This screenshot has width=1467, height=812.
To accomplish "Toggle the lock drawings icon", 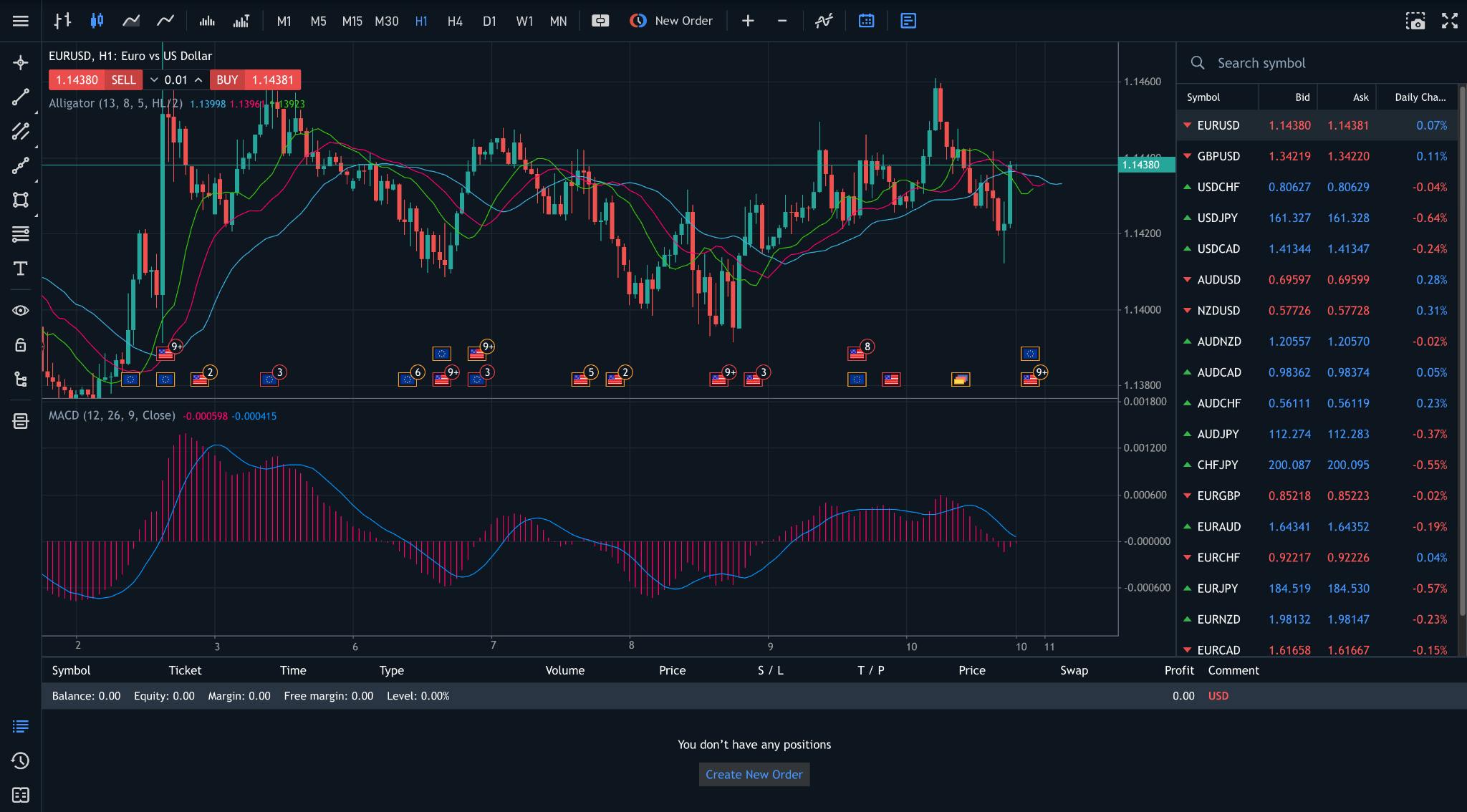I will pyautogui.click(x=21, y=344).
